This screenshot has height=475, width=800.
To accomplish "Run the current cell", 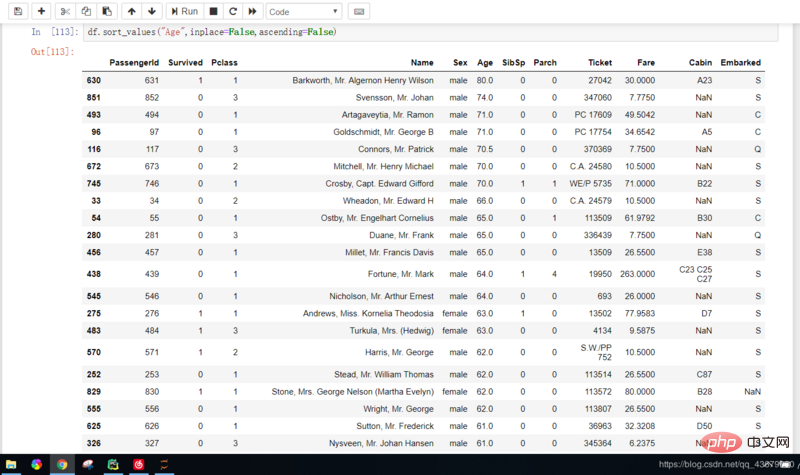I will tap(185, 11).
